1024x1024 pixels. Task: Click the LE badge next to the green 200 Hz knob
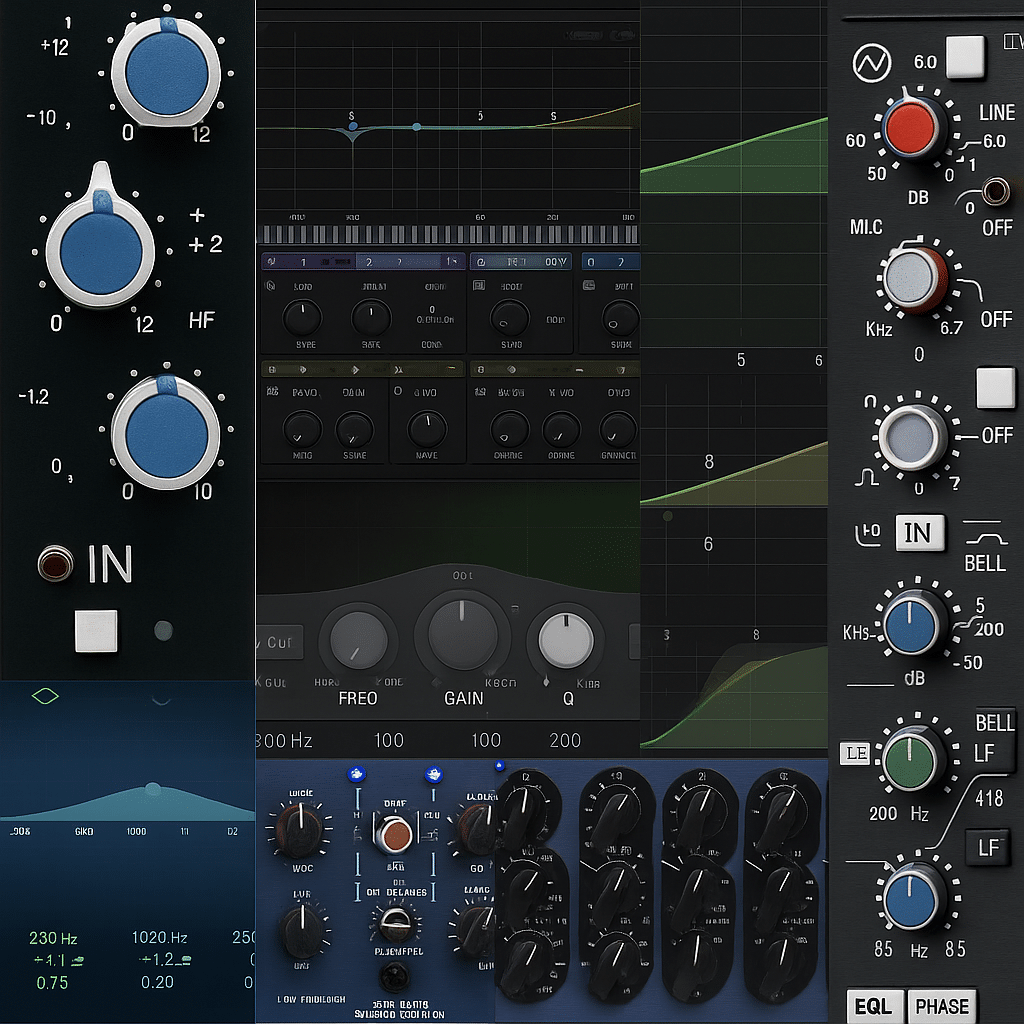tap(855, 755)
